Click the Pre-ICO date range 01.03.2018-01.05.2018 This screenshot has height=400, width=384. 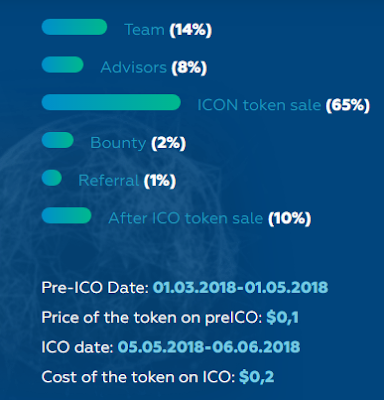[240, 287]
